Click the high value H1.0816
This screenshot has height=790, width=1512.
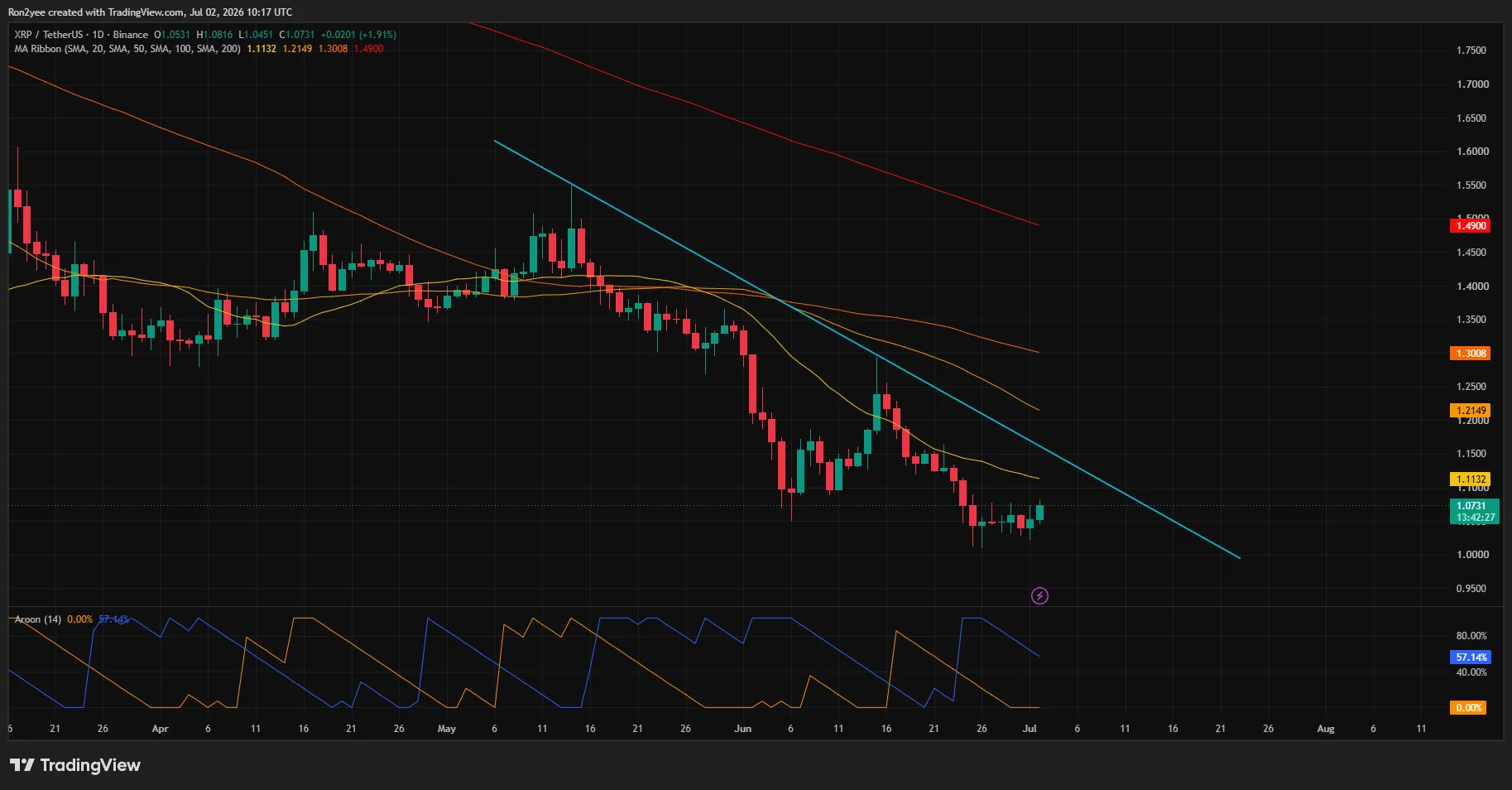pos(214,35)
